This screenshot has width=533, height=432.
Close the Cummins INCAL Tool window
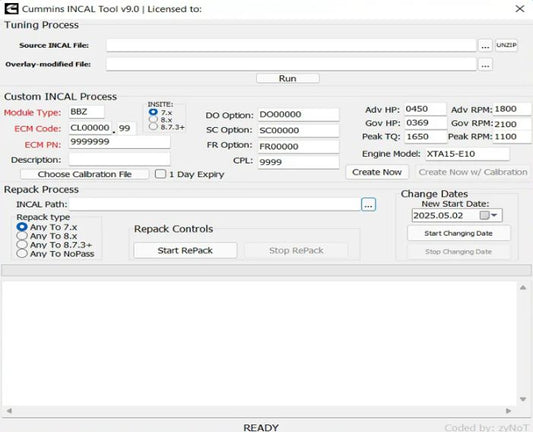point(520,9)
